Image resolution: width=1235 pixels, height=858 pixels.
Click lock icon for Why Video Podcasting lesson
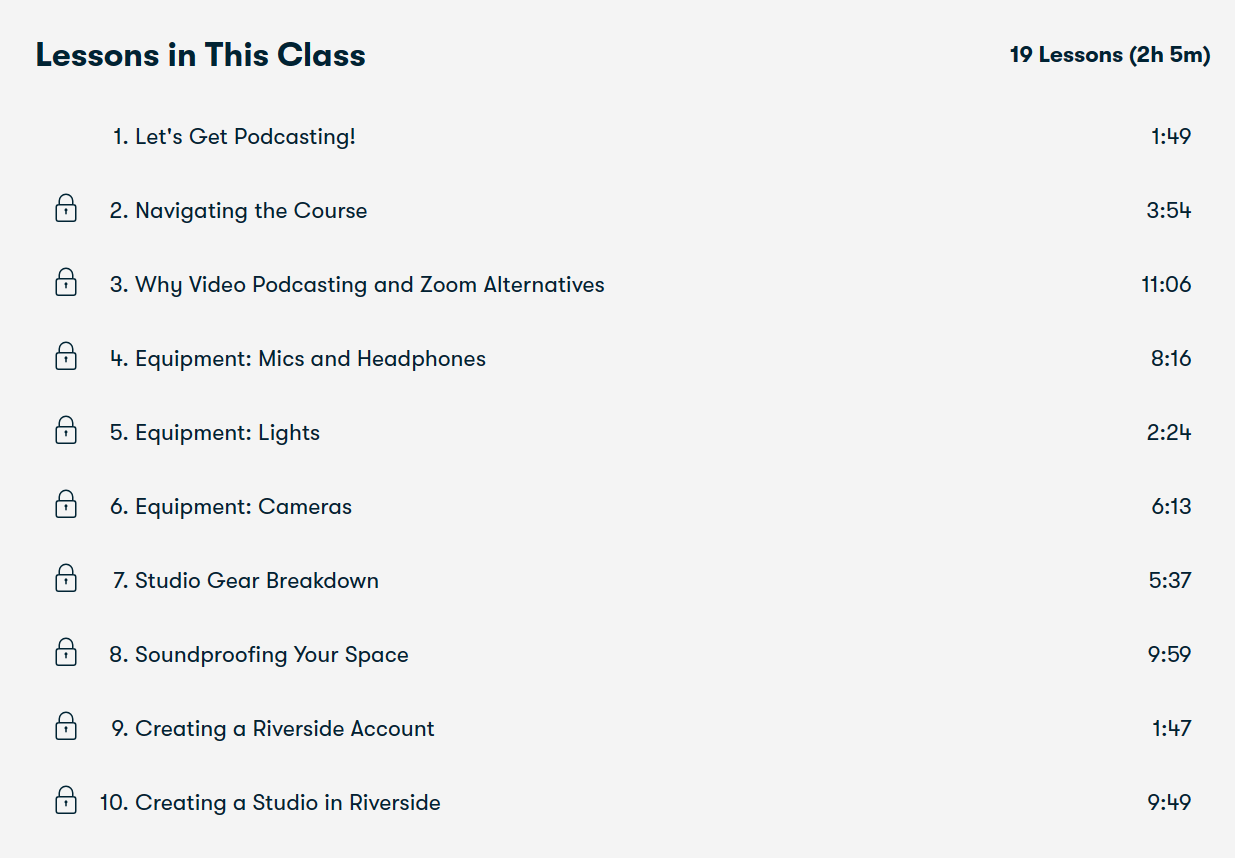pyautogui.click(x=66, y=283)
